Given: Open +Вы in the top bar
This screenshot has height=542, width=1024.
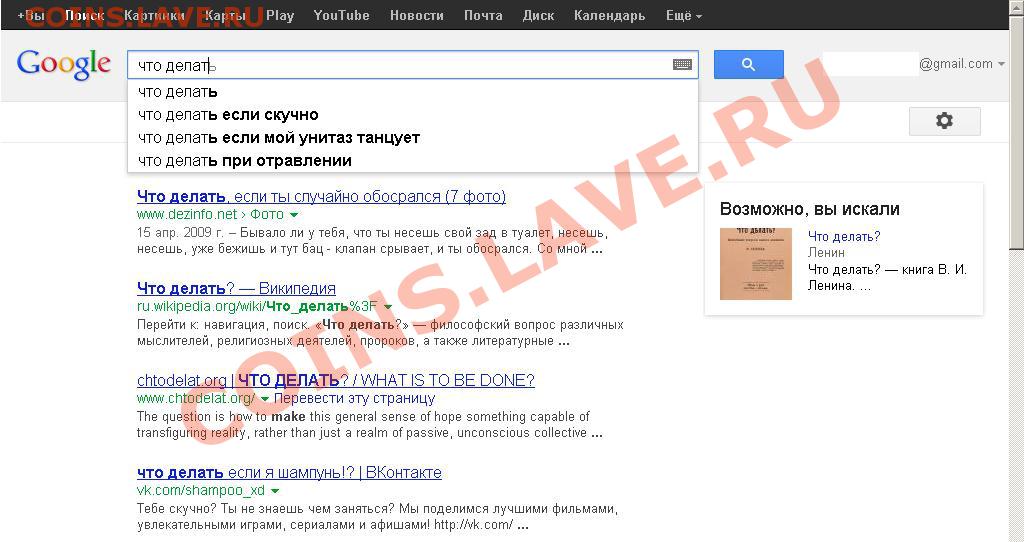Looking at the screenshot, I should (x=31, y=15).
